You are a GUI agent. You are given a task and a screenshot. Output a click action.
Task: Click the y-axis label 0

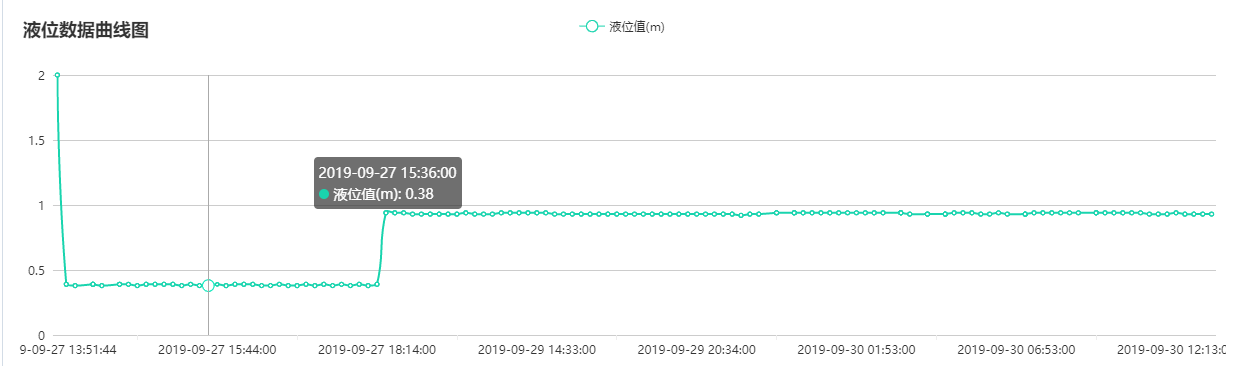click(41, 336)
